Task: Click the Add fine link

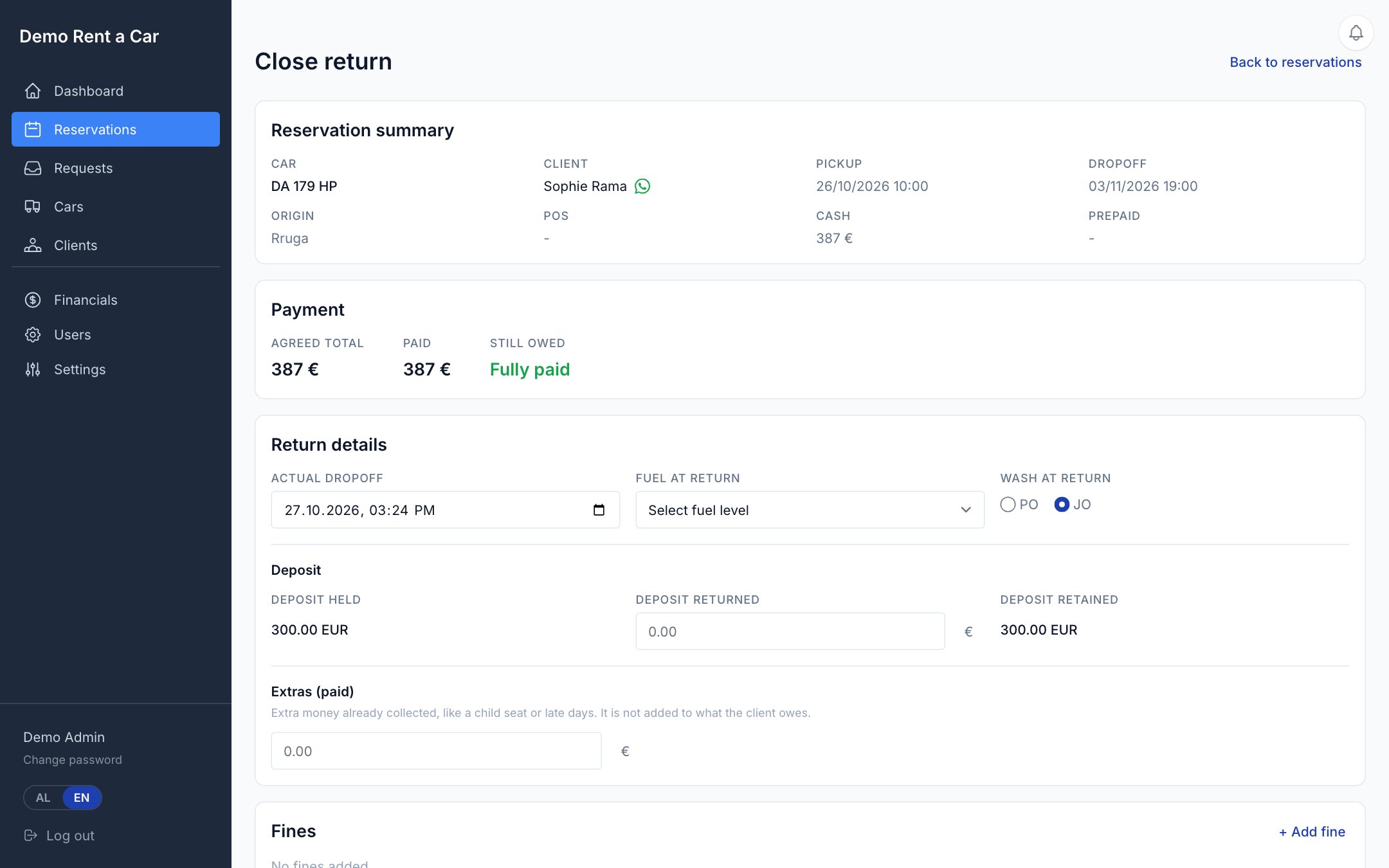Action: tap(1312, 831)
